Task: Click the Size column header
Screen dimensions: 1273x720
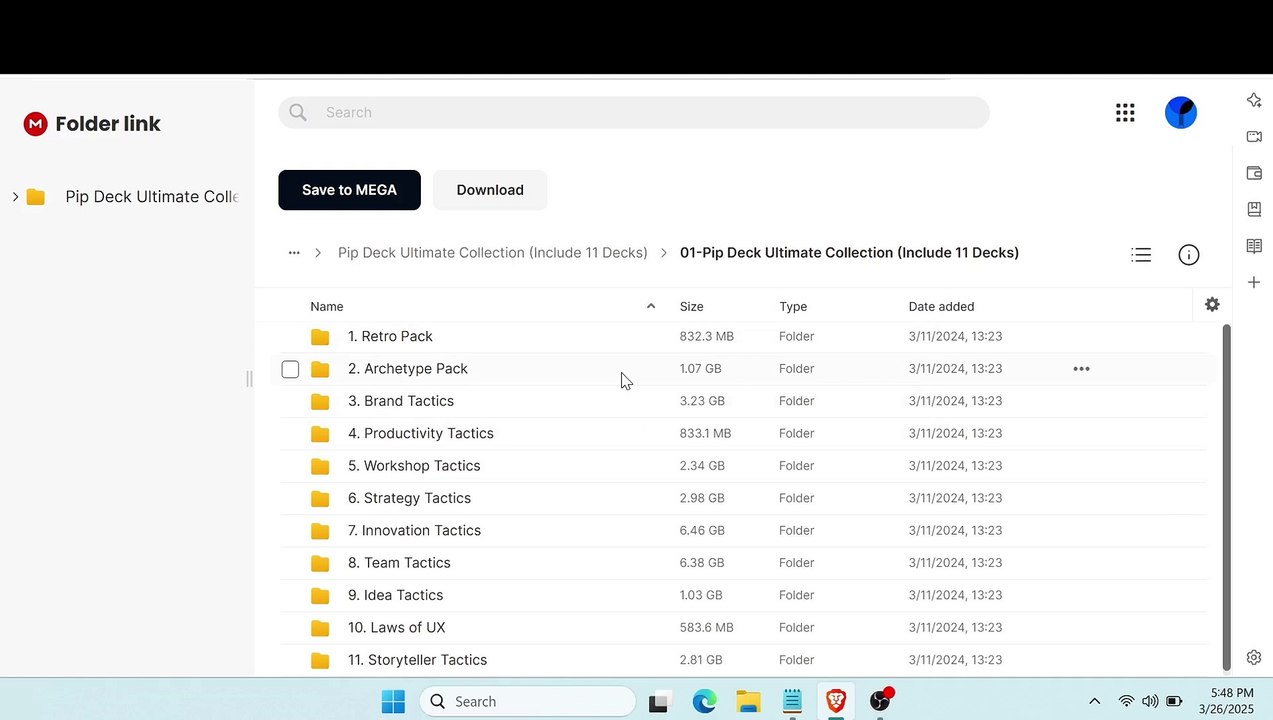Action: click(692, 307)
